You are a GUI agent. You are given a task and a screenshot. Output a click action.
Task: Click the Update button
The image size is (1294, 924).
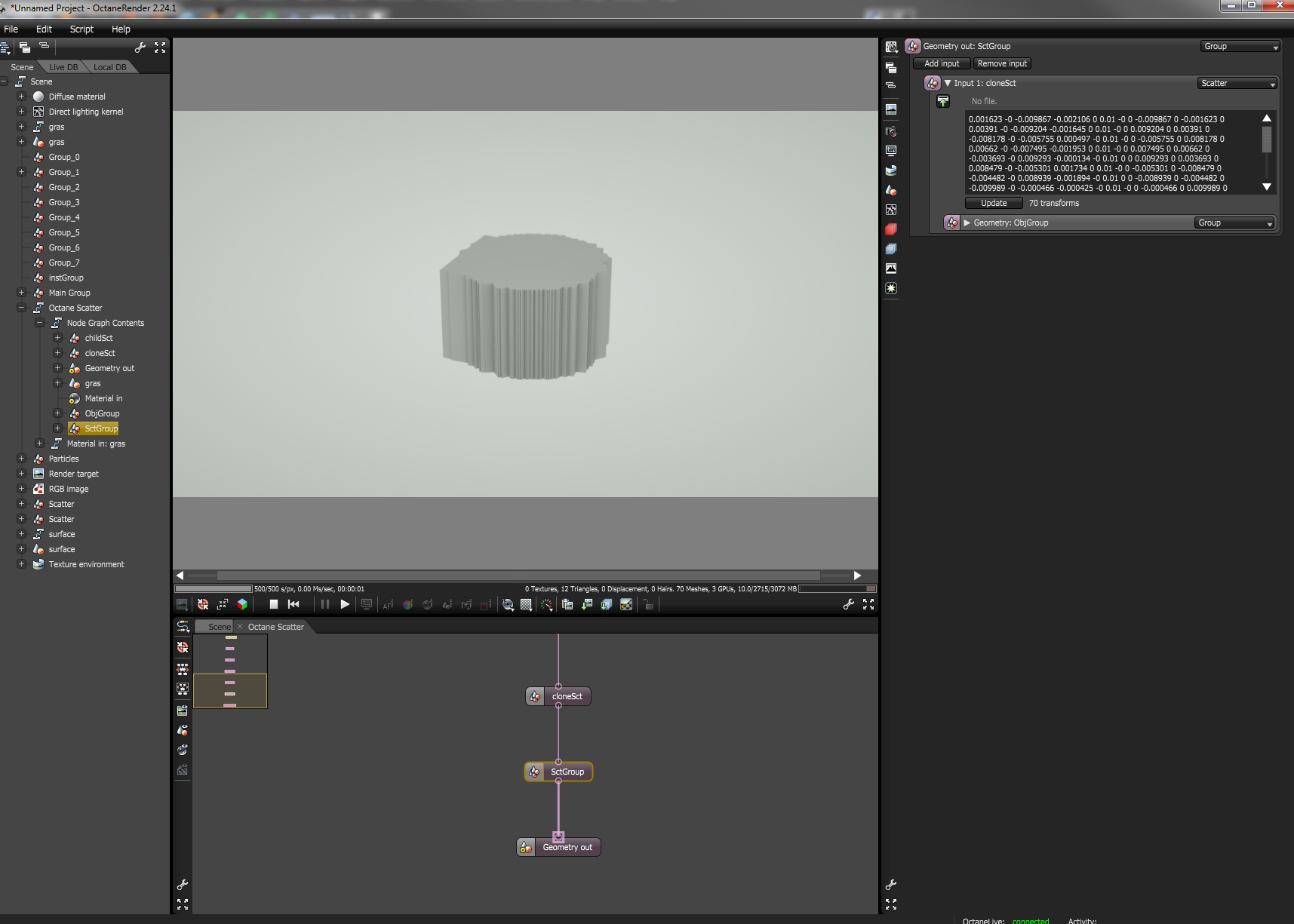pyautogui.click(x=994, y=204)
